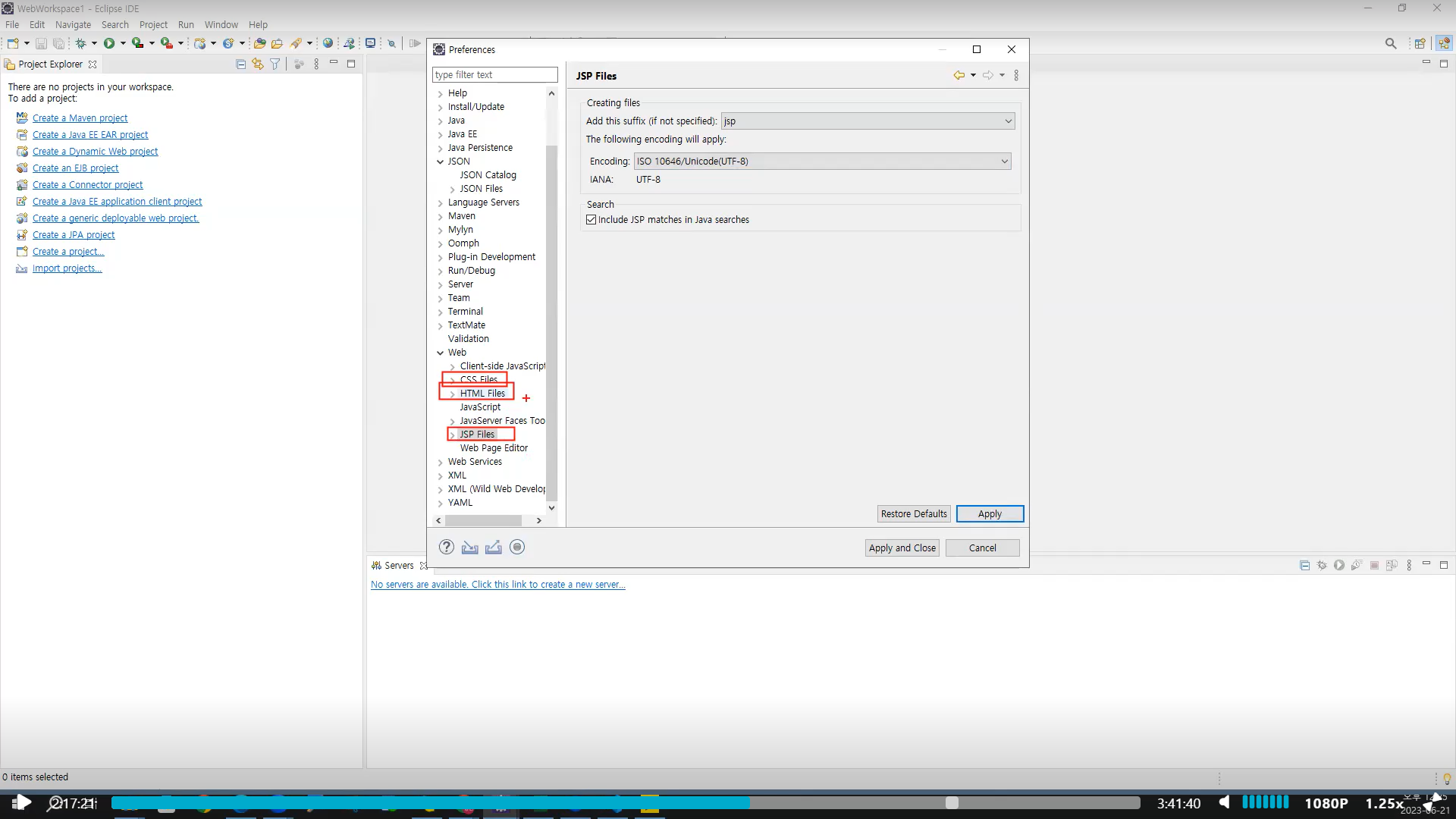Click the Preferences help question mark icon
The width and height of the screenshot is (1456, 819).
[x=447, y=548]
